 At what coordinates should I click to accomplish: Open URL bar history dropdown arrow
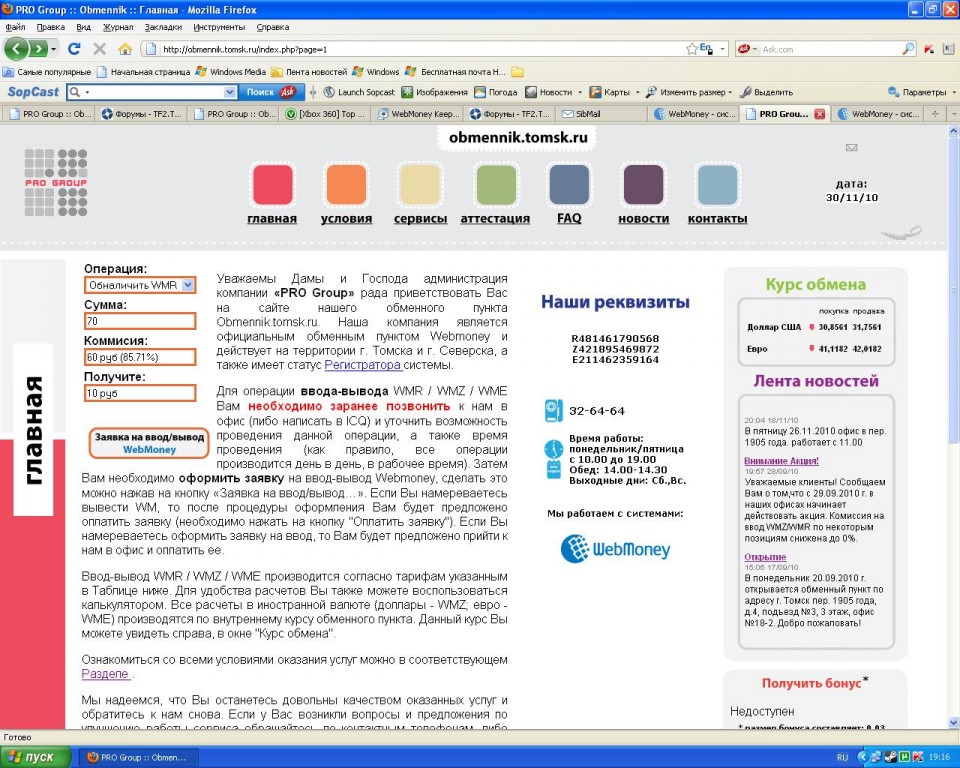click(x=722, y=48)
